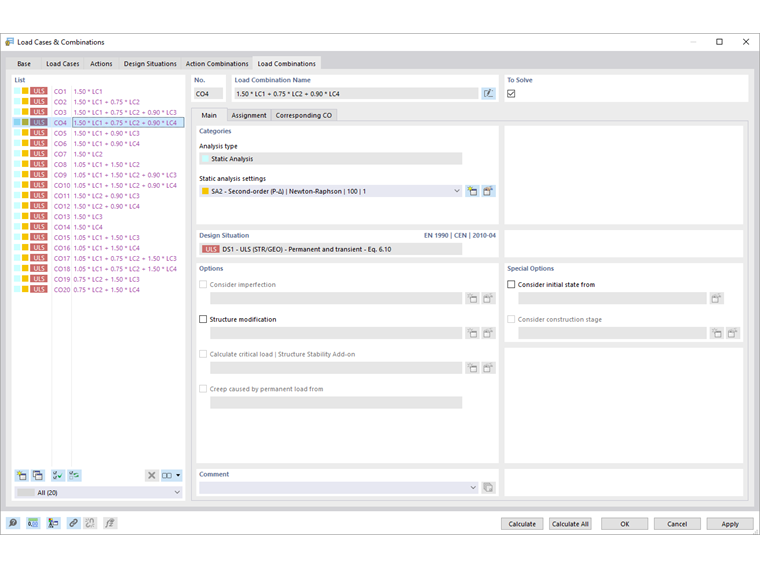Select CO14 row 1.50 * LC4
The width and height of the screenshot is (760, 569).
[98, 227]
